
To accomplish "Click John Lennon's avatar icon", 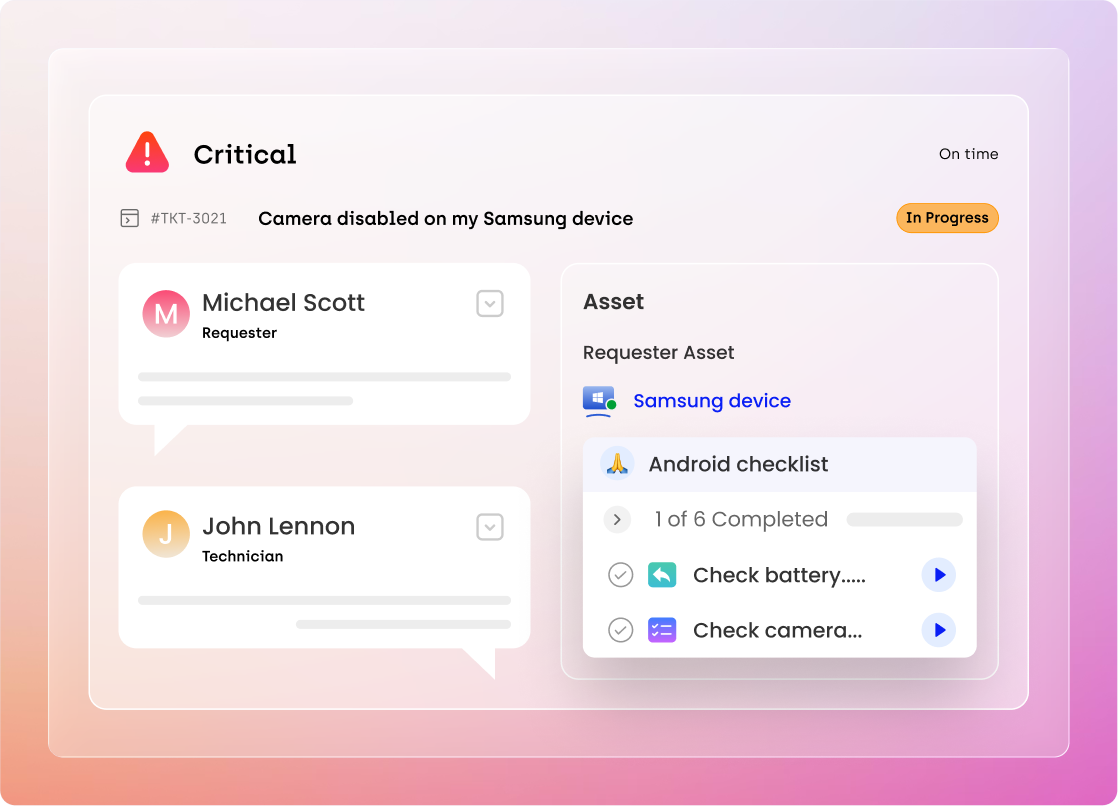I will 166,534.
